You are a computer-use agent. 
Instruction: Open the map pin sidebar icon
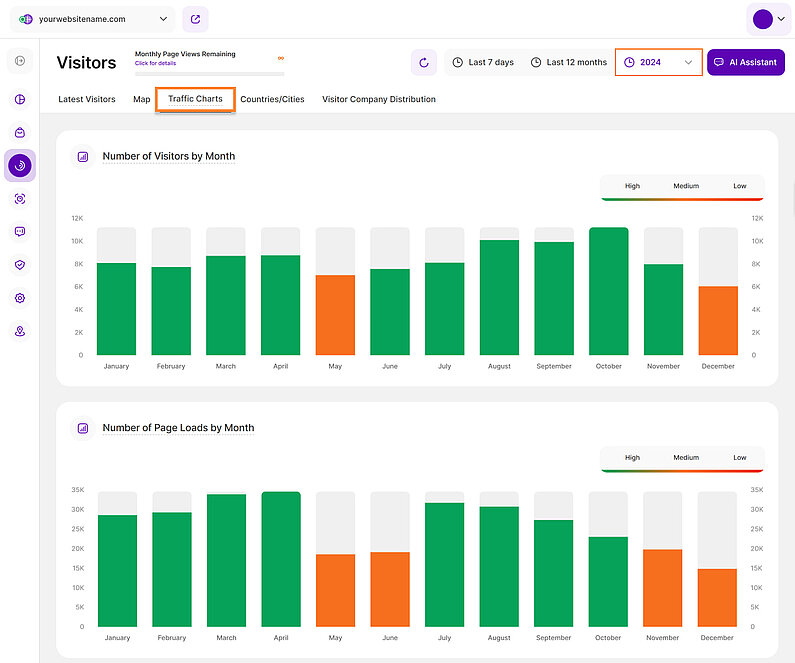coord(20,331)
